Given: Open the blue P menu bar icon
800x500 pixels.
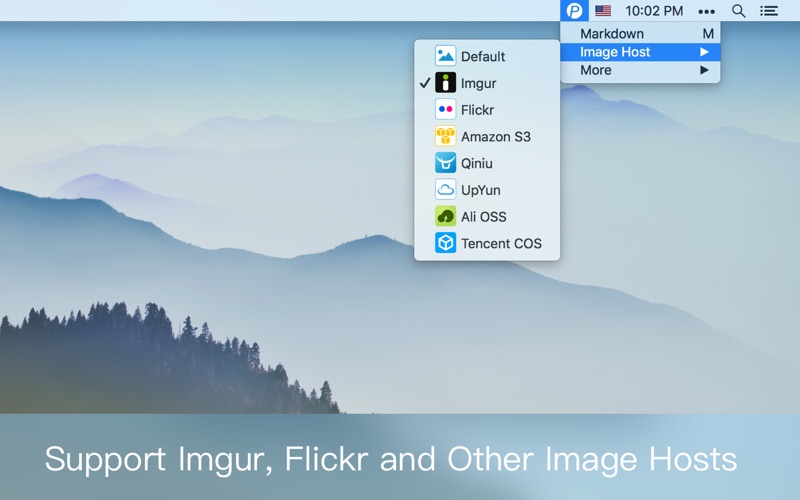Looking at the screenshot, I should point(574,11).
